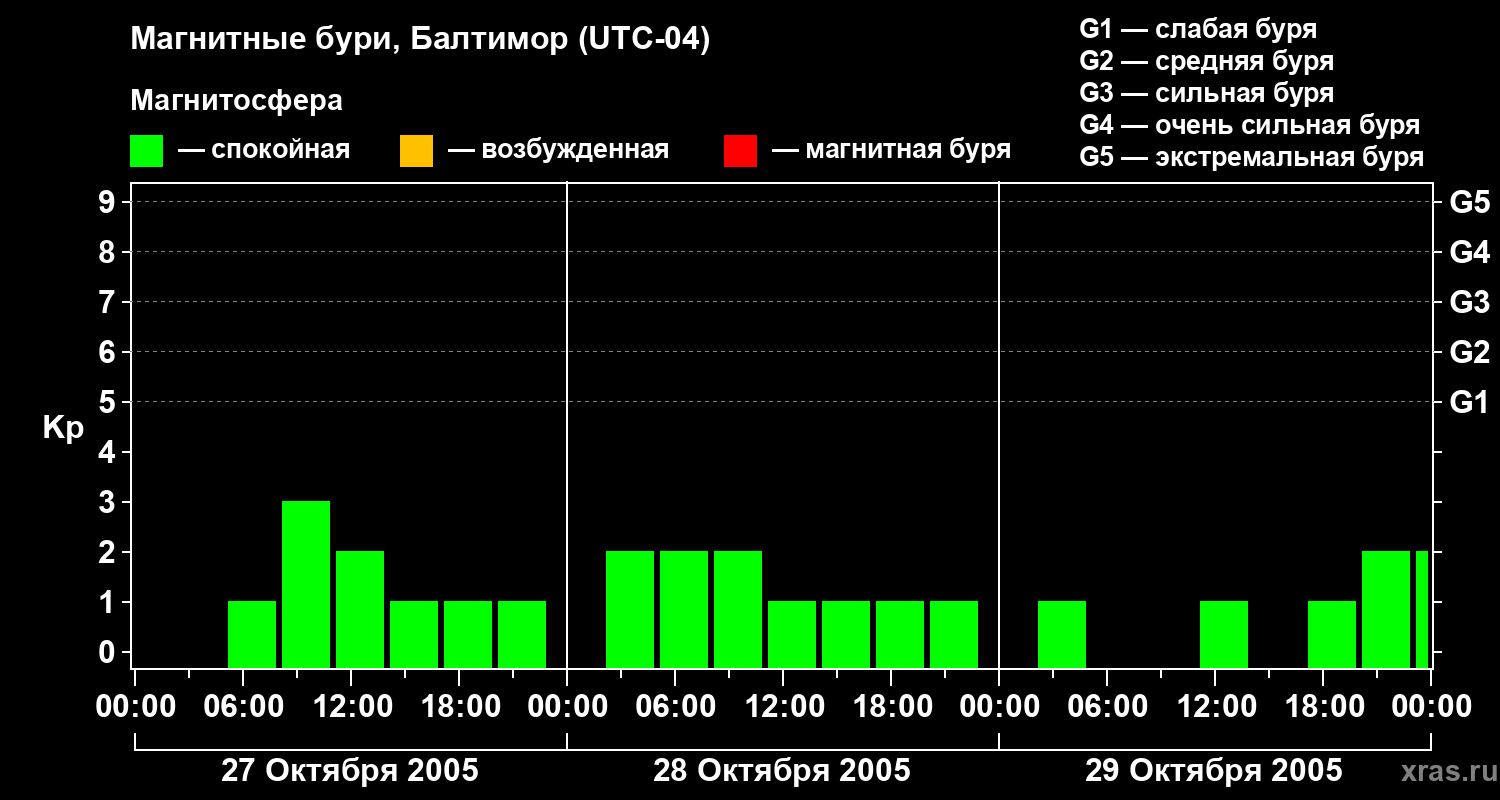Click 'G1 — слабая буря' description

click(1198, 29)
